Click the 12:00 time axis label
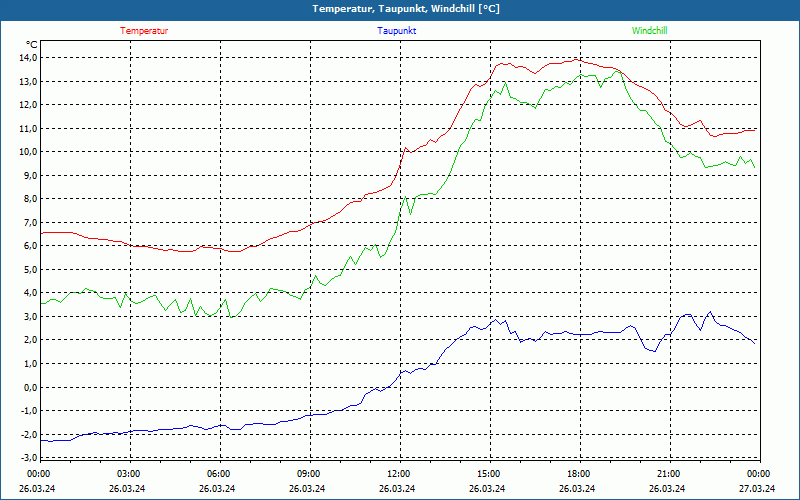Viewport: 800px width, 500px height. [x=398, y=474]
